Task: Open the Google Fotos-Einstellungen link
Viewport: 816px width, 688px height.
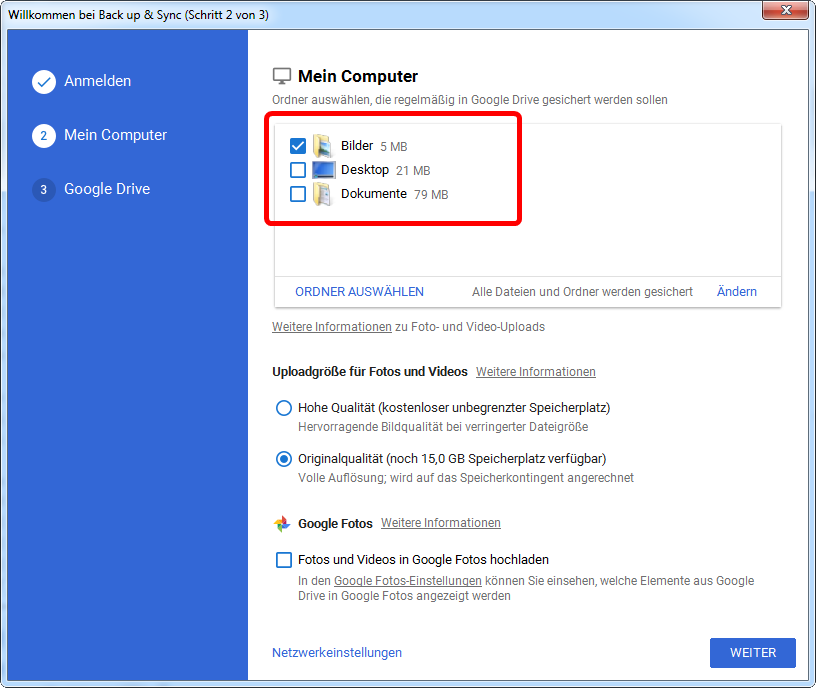Action: point(407,581)
